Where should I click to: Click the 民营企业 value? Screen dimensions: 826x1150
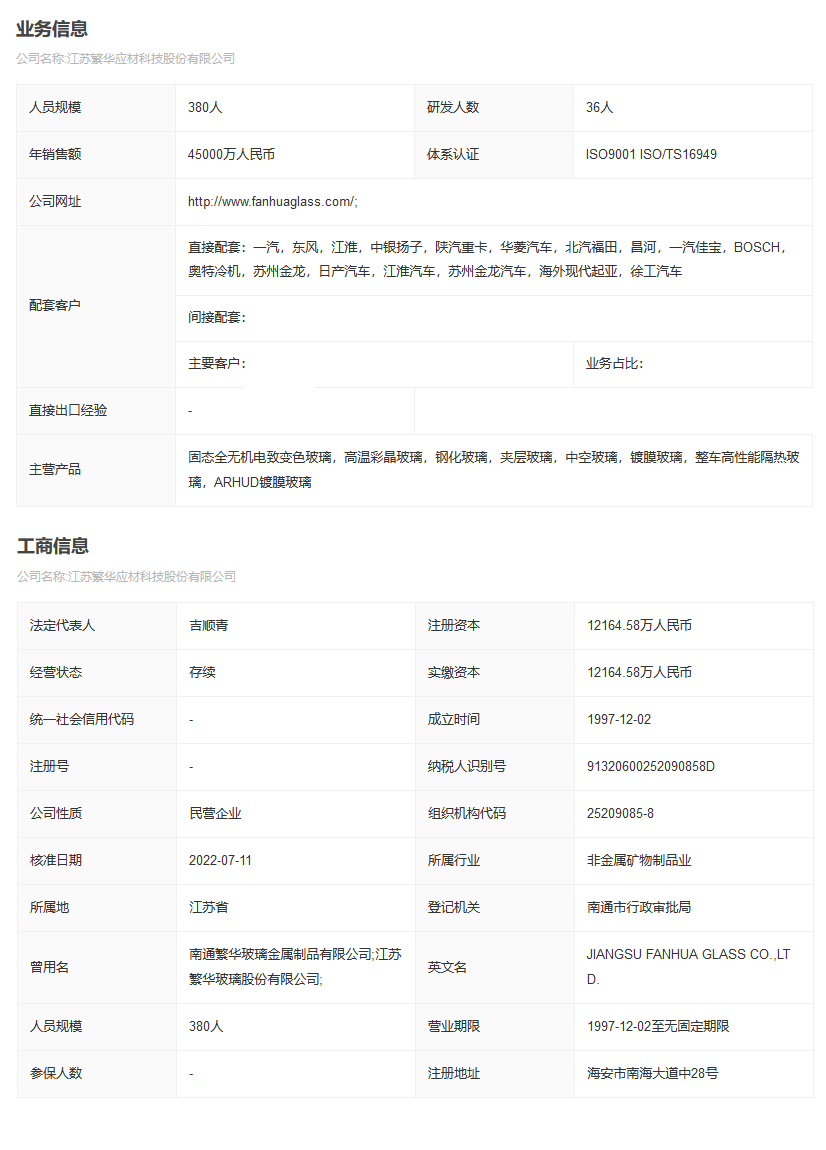tap(215, 813)
